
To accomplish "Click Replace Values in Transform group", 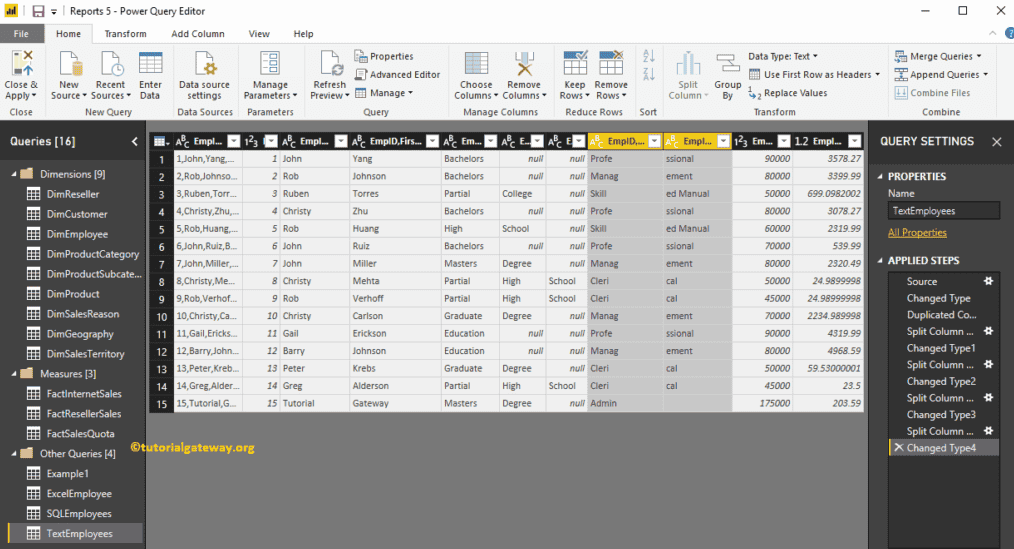I will [x=788, y=93].
